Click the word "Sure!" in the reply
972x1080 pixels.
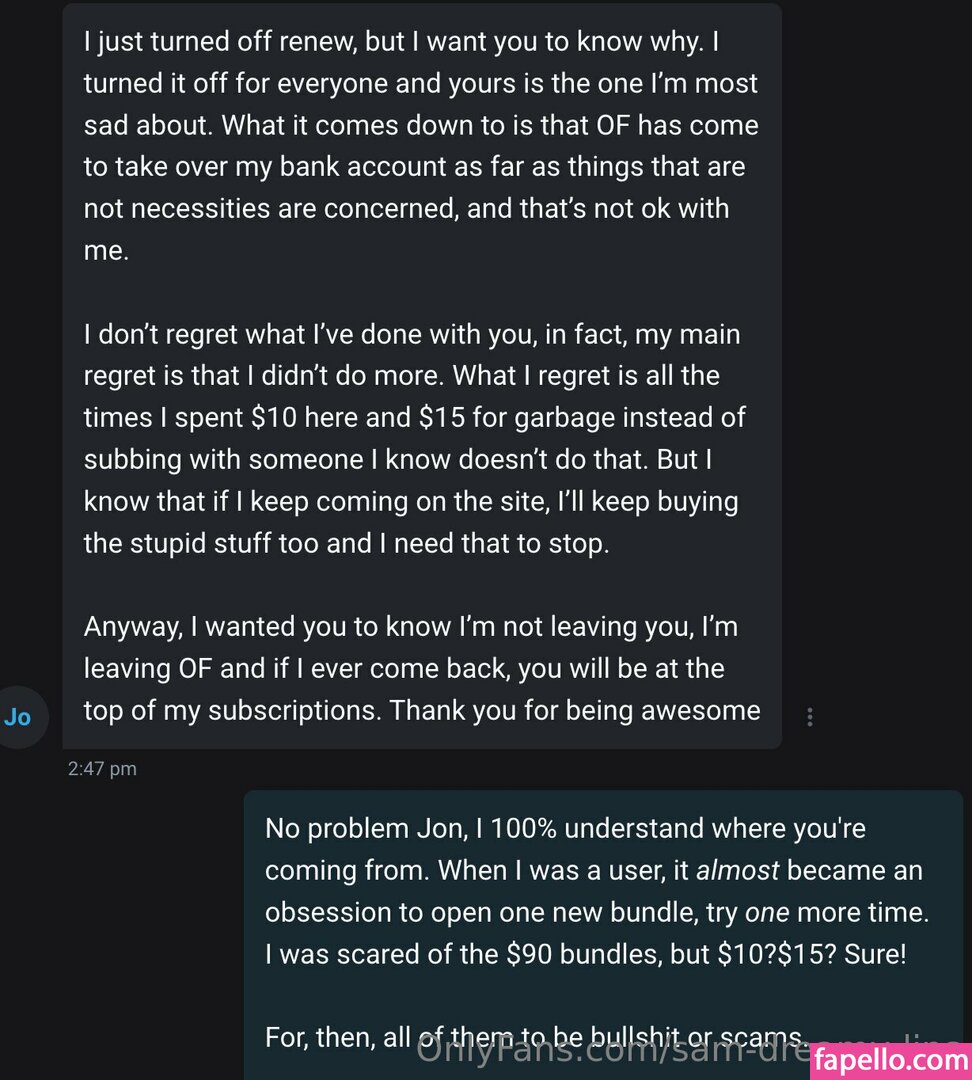point(875,954)
